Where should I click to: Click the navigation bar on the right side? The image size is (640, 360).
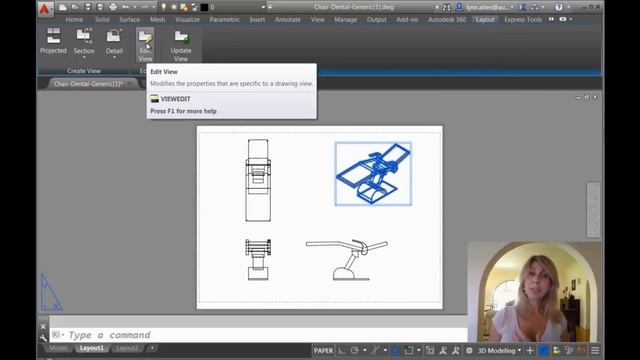click(593, 210)
